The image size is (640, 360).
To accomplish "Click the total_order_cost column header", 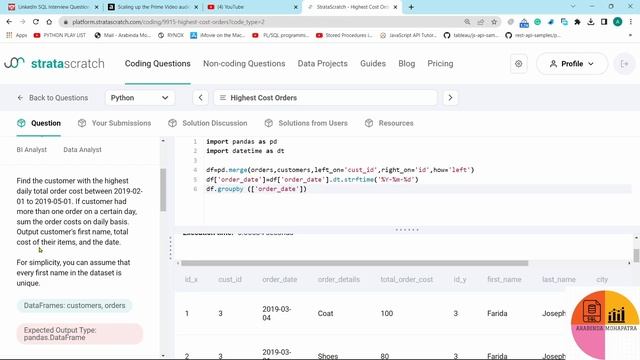I will click(407, 279).
